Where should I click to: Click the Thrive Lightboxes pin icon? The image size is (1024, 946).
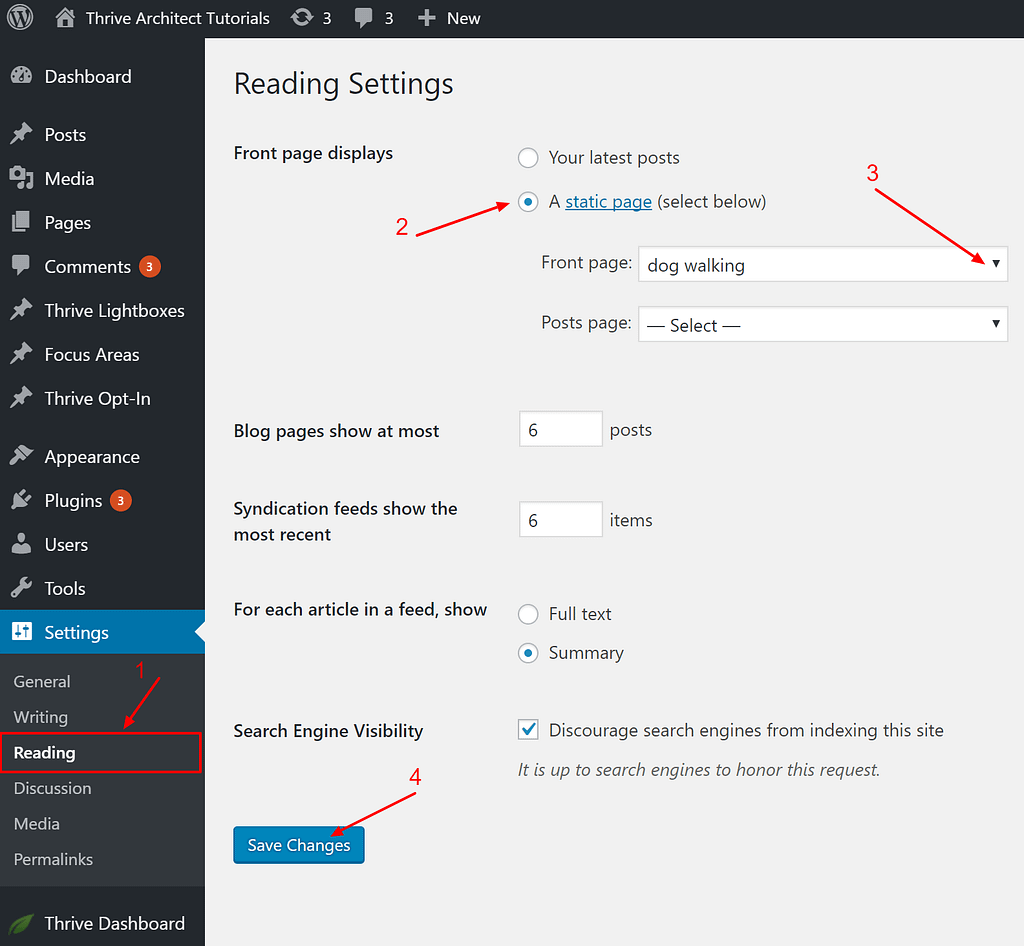tap(22, 309)
